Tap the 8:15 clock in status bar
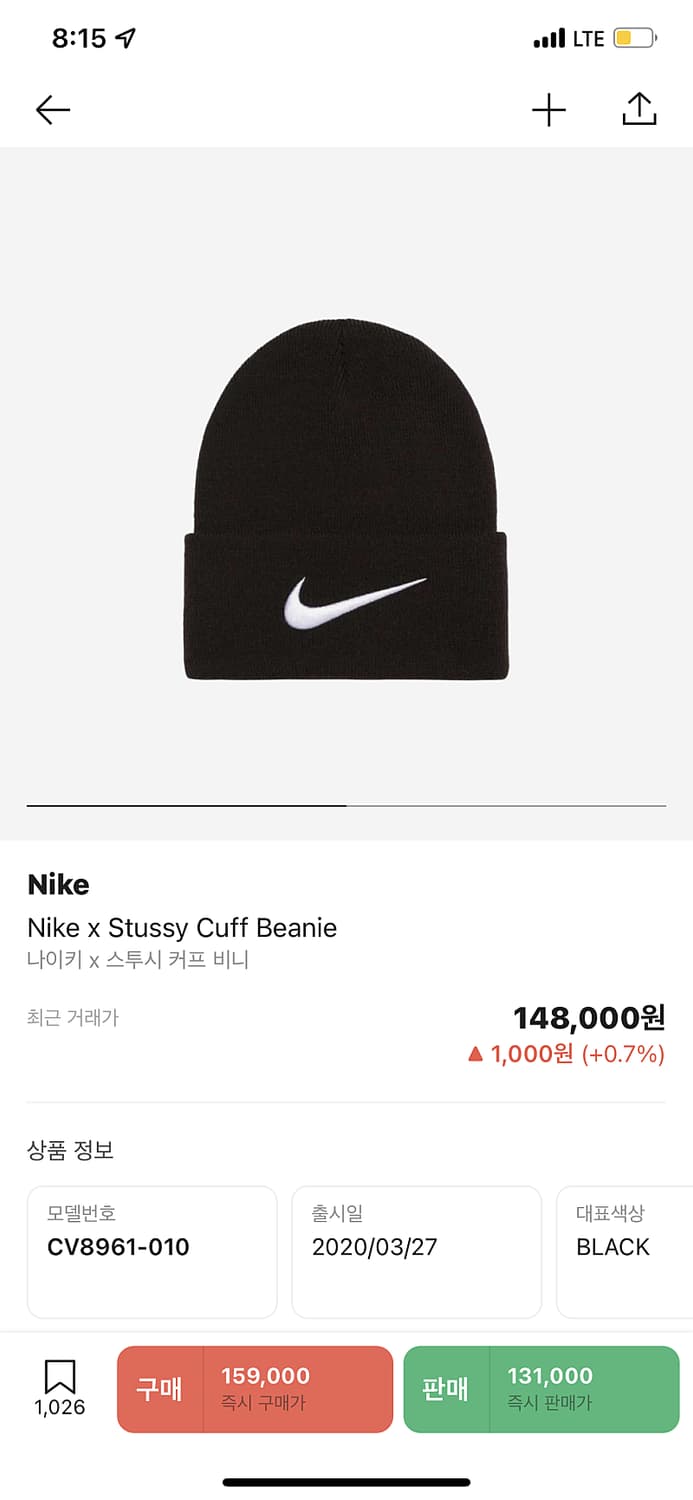Viewport: 693px width, 1500px height. (x=79, y=39)
